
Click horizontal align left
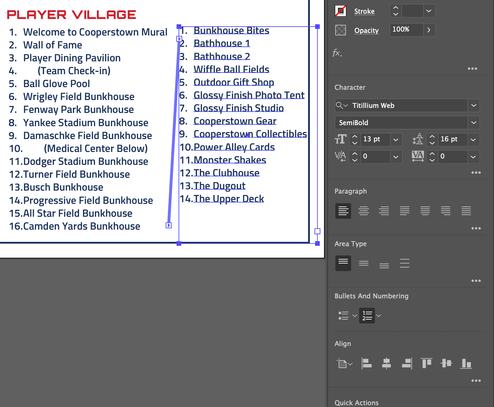pos(366,363)
